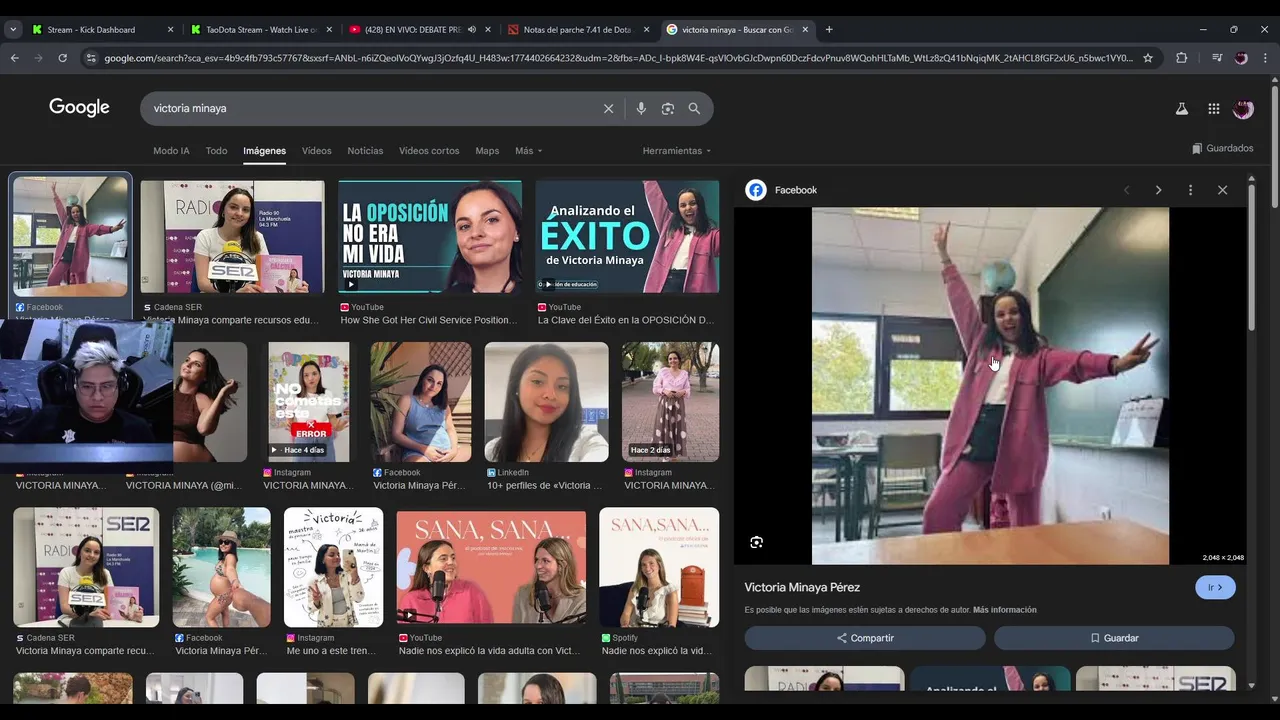Viewport: 1280px width, 720px height.
Task: Click the Ir visit button
Action: click(x=1215, y=587)
